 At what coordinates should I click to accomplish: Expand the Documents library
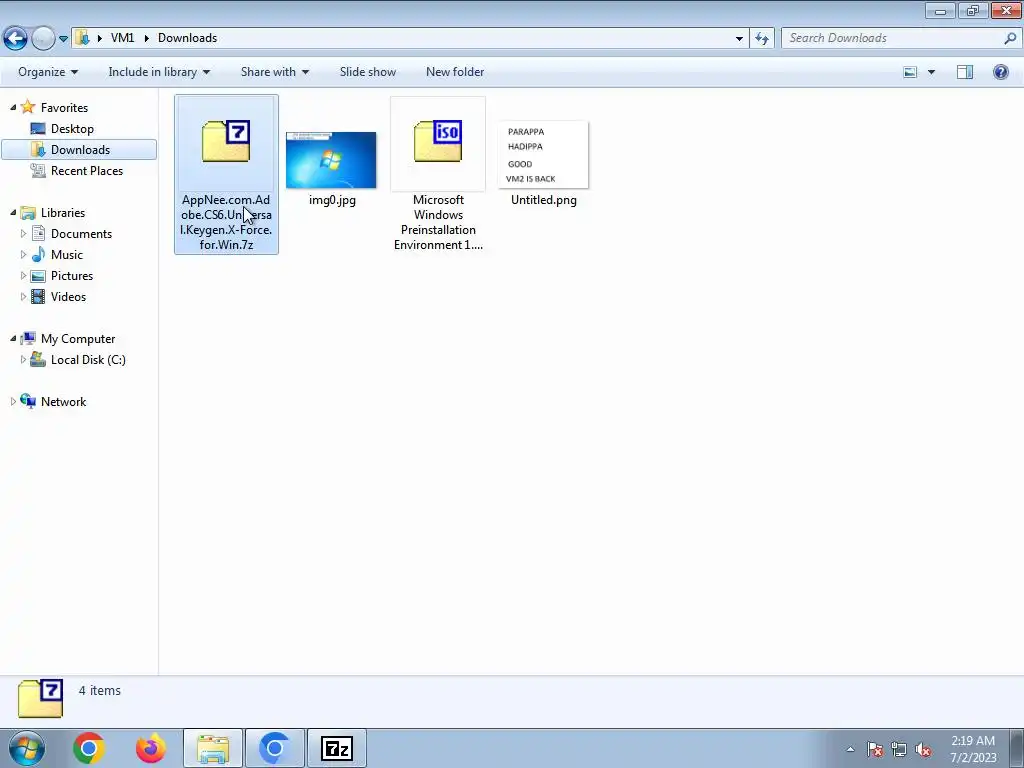click(x=24, y=233)
